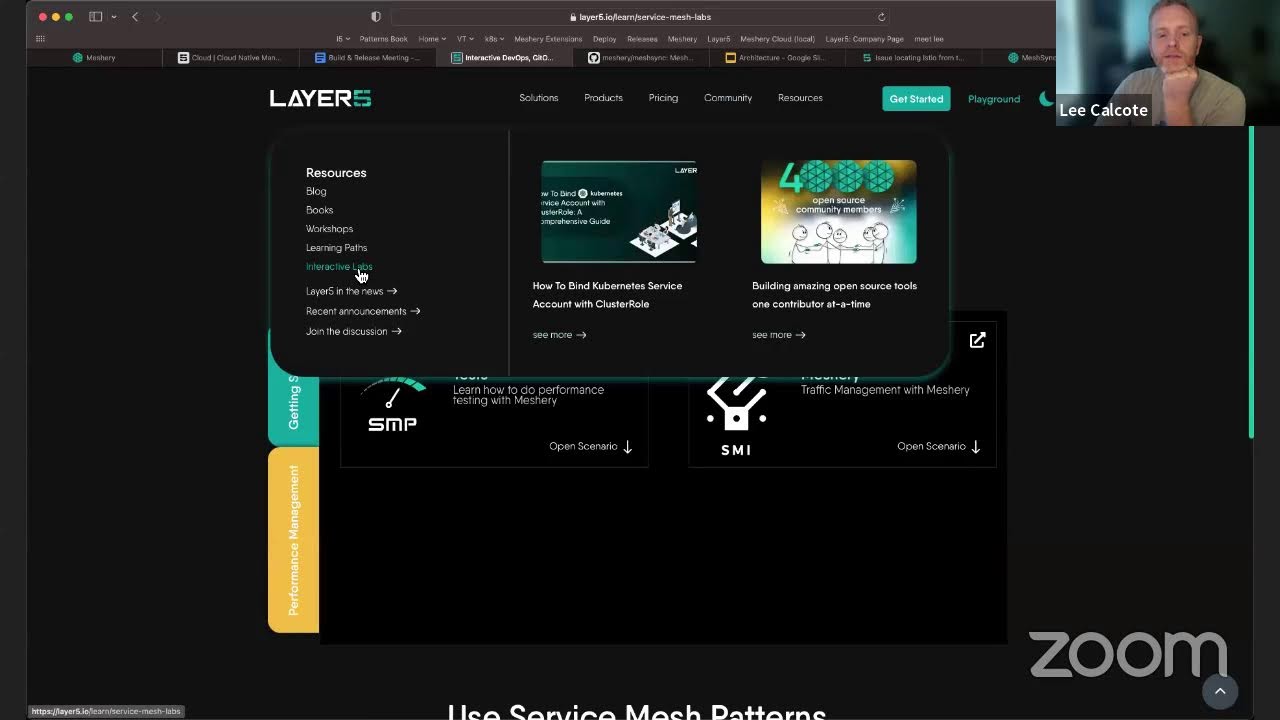The height and width of the screenshot is (720, 1280).
Task: Click the privacy shield icon in toolbar
Action: click(376, 17)
